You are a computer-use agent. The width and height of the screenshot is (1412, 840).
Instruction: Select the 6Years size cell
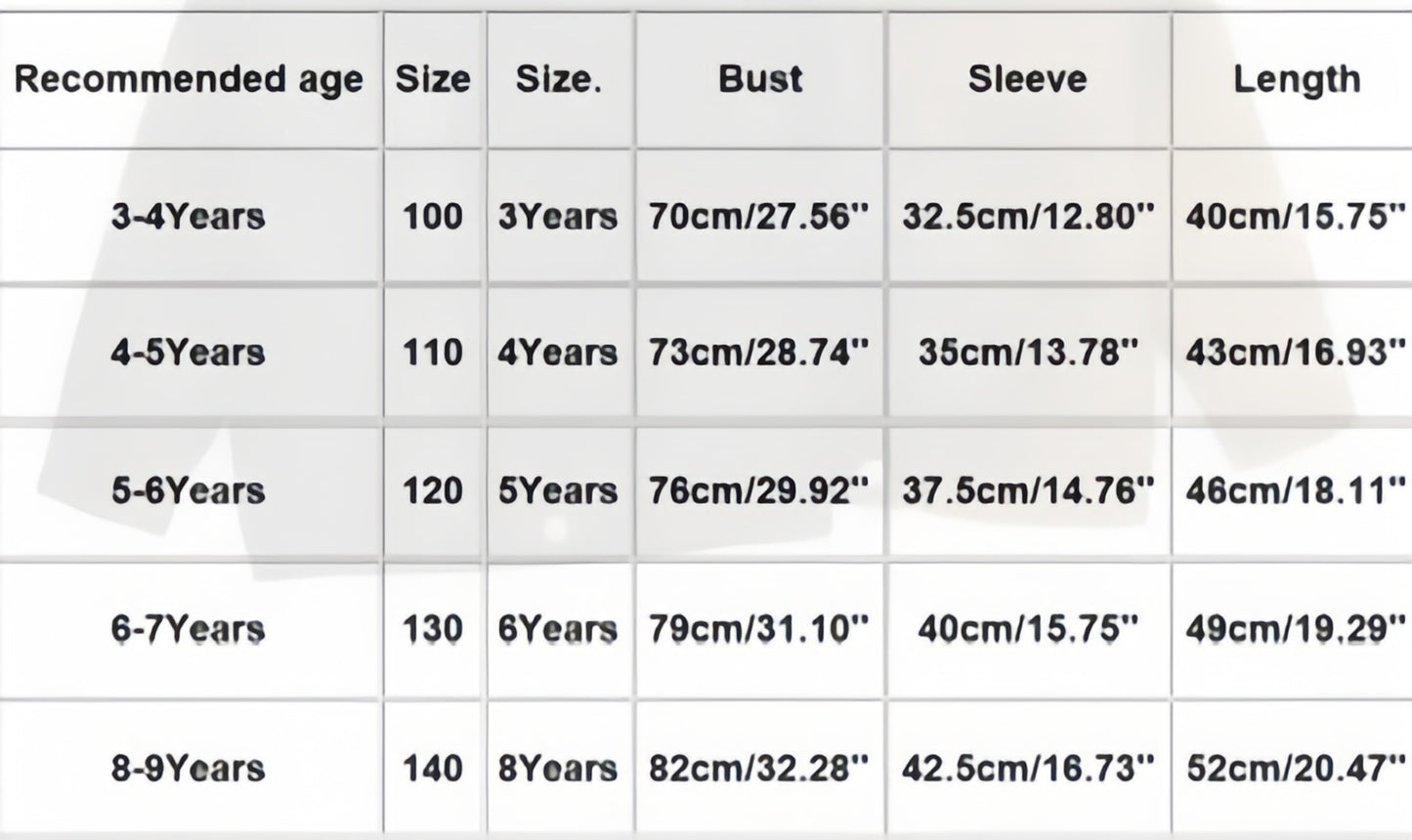(558, 629)
